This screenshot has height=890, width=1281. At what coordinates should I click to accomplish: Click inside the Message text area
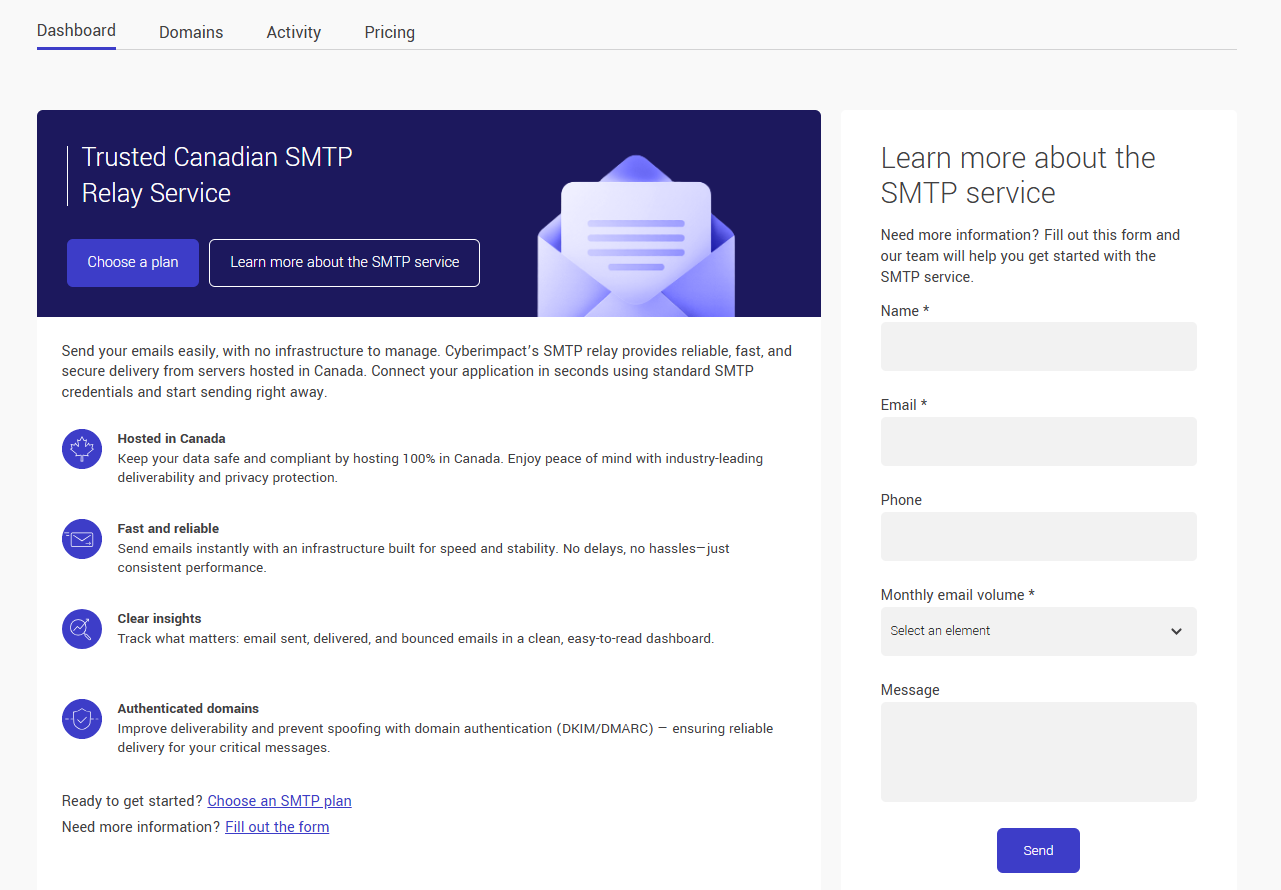click(1038, 751)
